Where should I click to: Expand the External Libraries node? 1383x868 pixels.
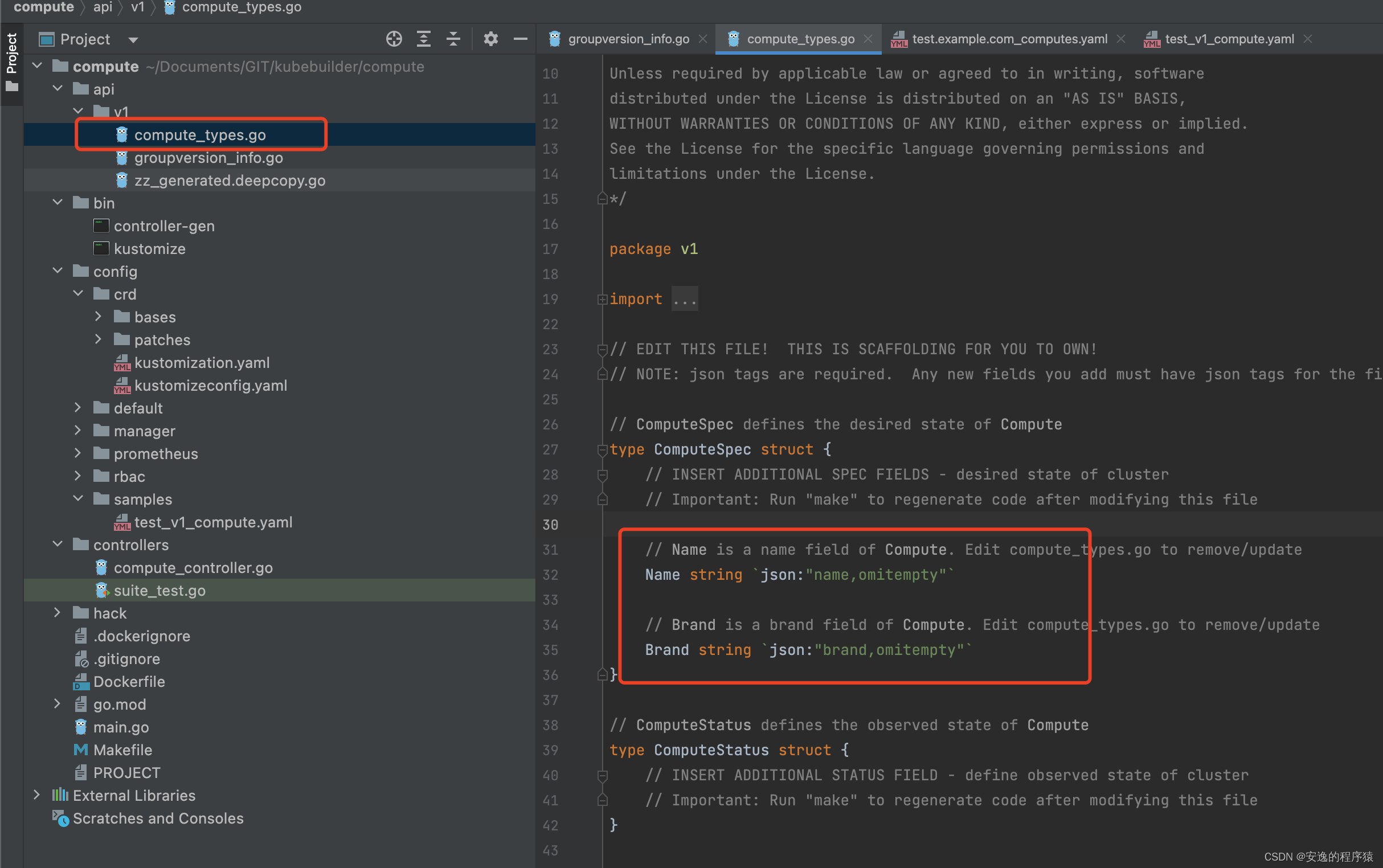tap(37, 795)
